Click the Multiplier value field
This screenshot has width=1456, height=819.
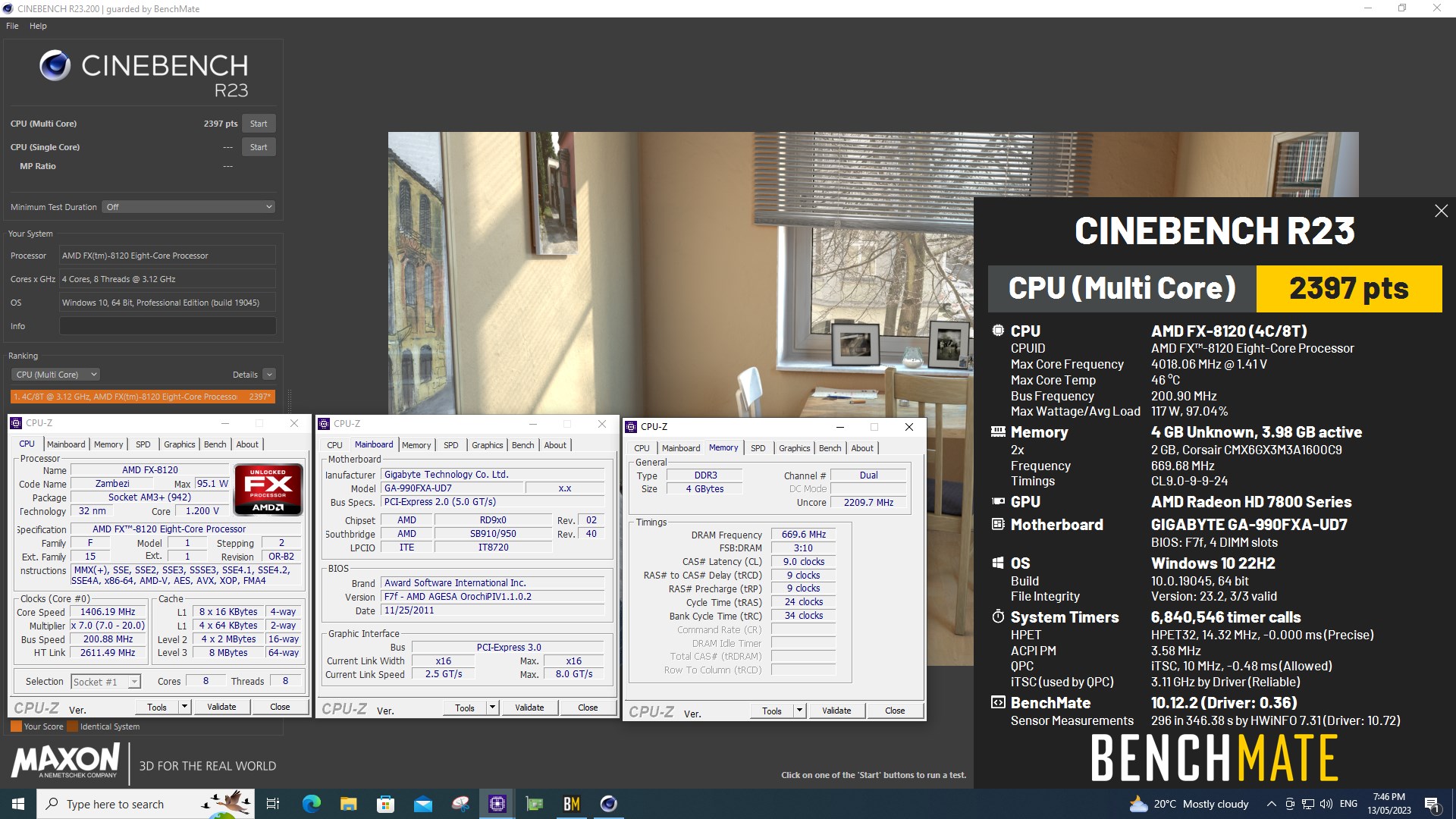(x=108, y=626)
